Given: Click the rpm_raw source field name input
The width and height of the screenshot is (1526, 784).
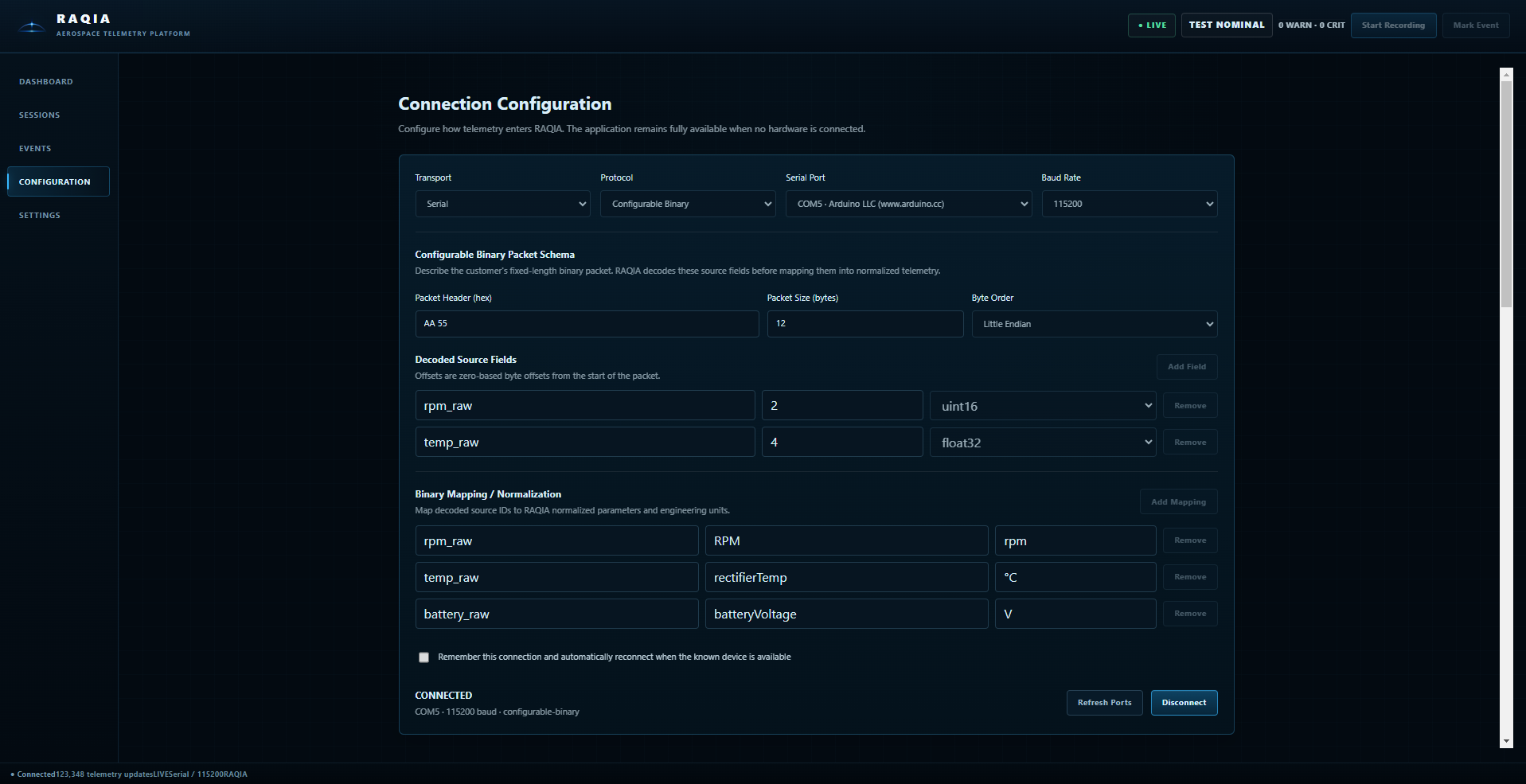Looking at the screenshot, I should pos(585,406).
